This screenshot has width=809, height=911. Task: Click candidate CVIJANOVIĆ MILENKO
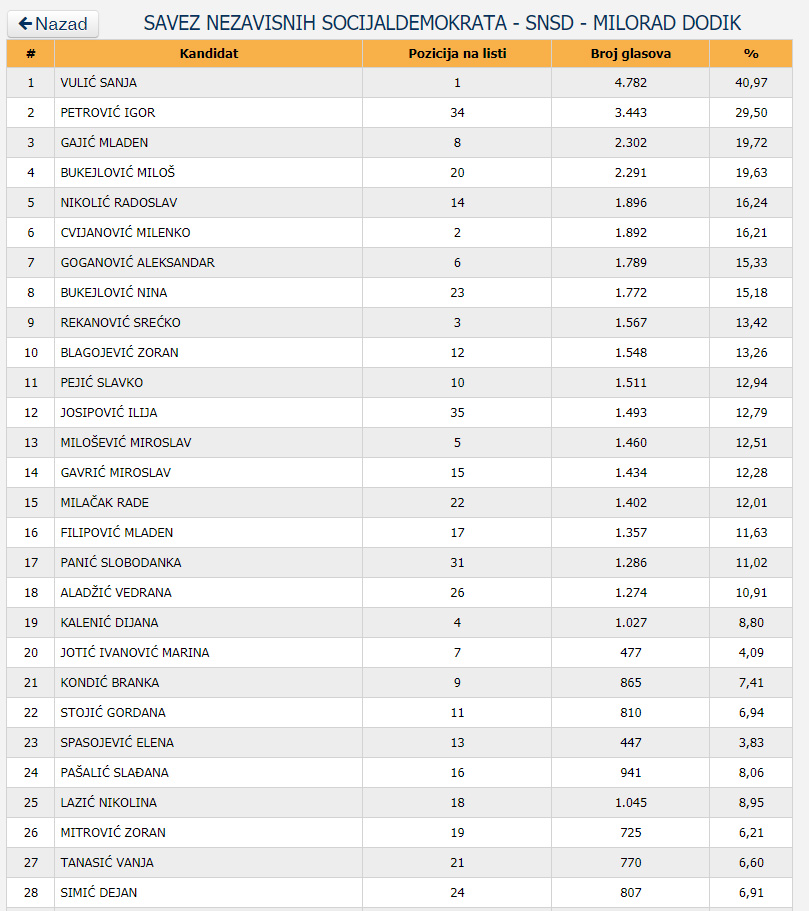pyautogui.click(x=125, y=233)
